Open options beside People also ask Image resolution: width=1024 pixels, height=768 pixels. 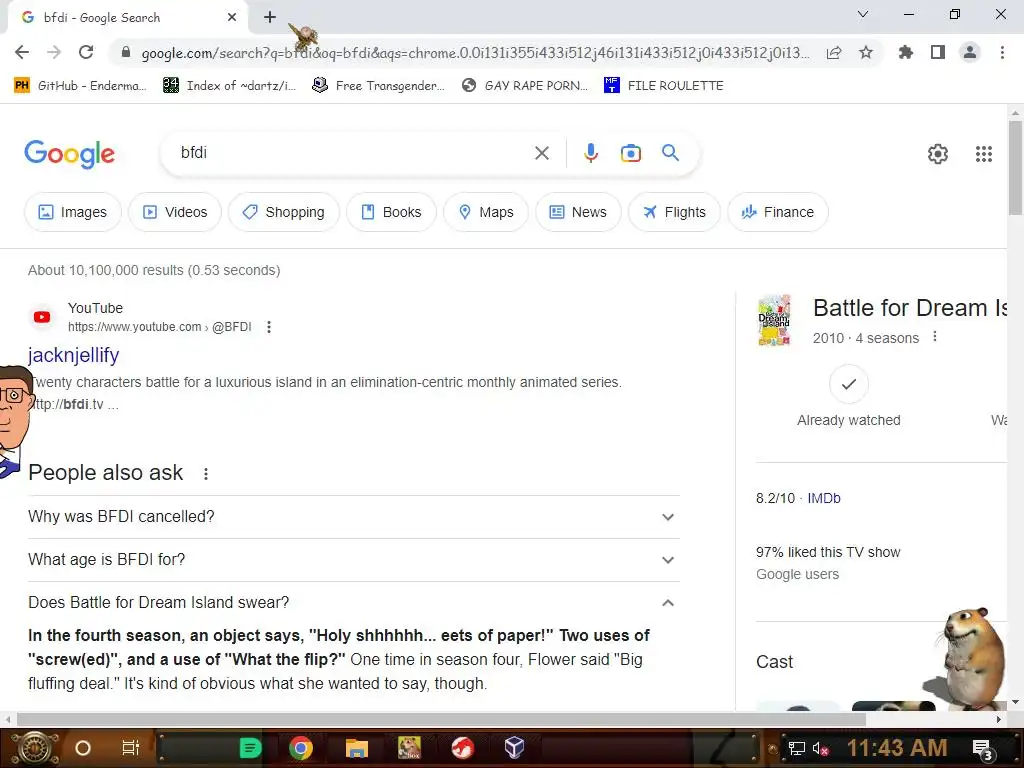(206, 474)
